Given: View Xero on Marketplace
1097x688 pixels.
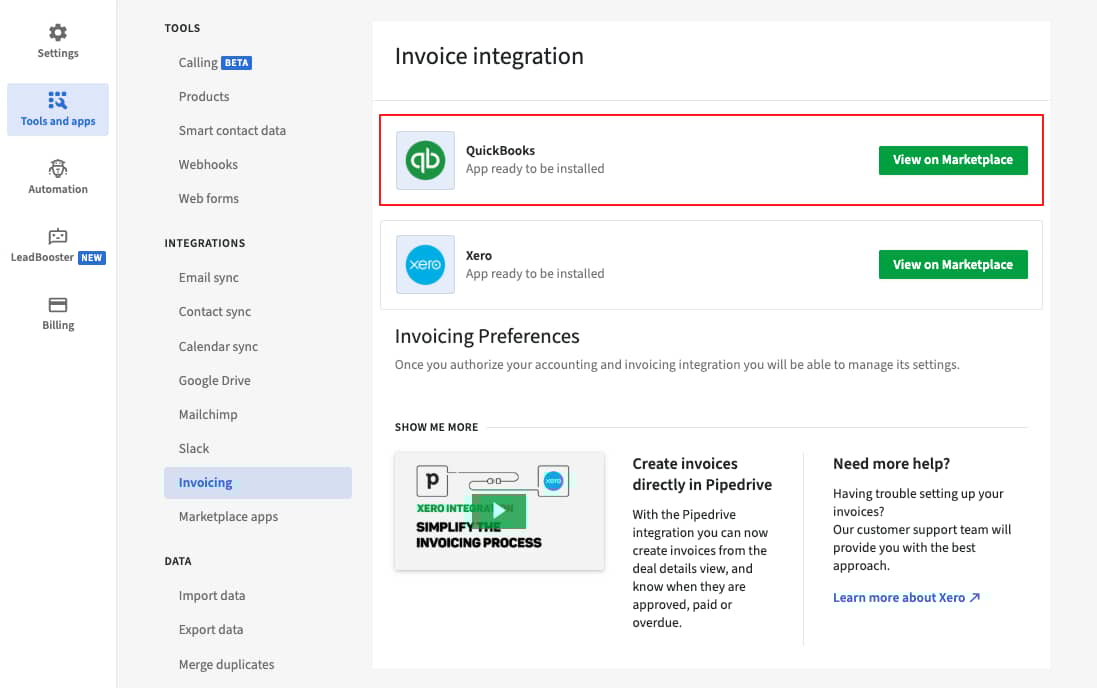Looking at the screenshot, I should (952, 265).
